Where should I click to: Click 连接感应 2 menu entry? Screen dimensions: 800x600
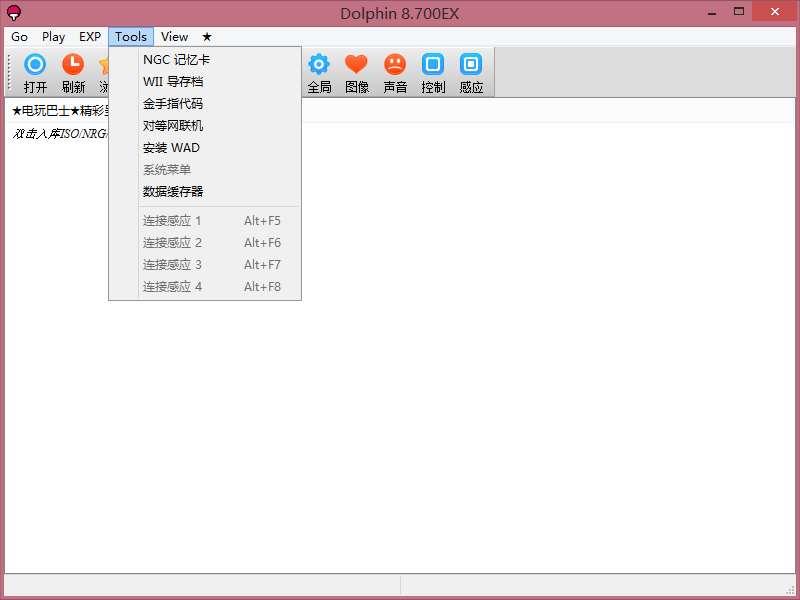(205, 242)
